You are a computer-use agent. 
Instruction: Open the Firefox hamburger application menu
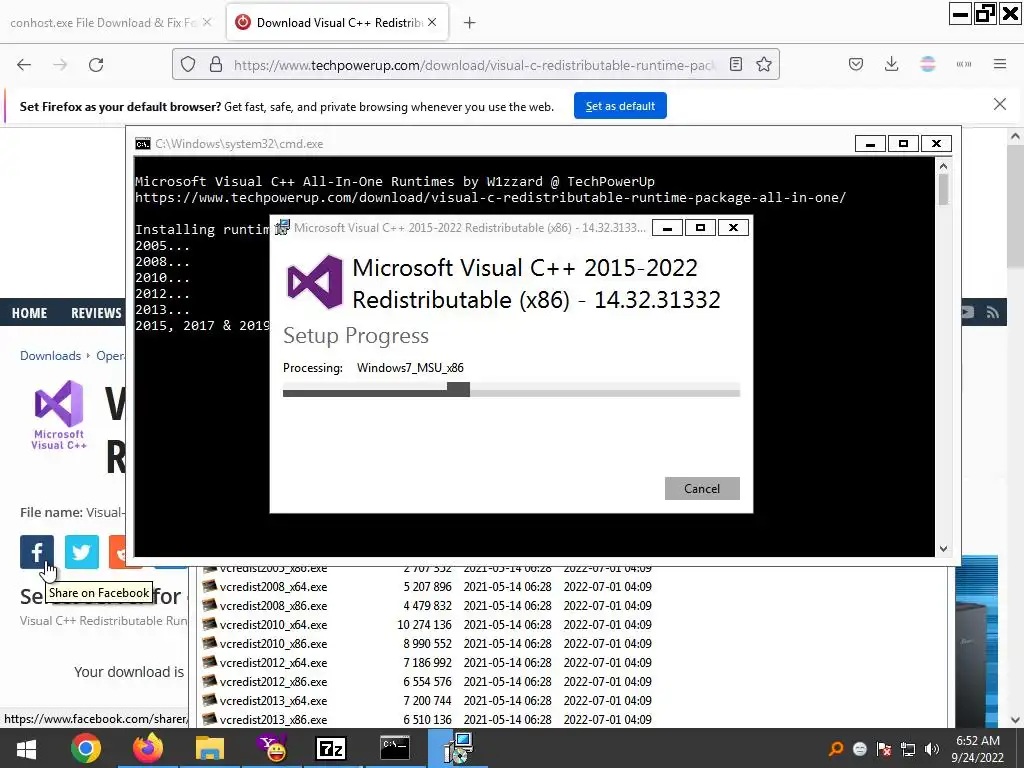[1000, 64]
